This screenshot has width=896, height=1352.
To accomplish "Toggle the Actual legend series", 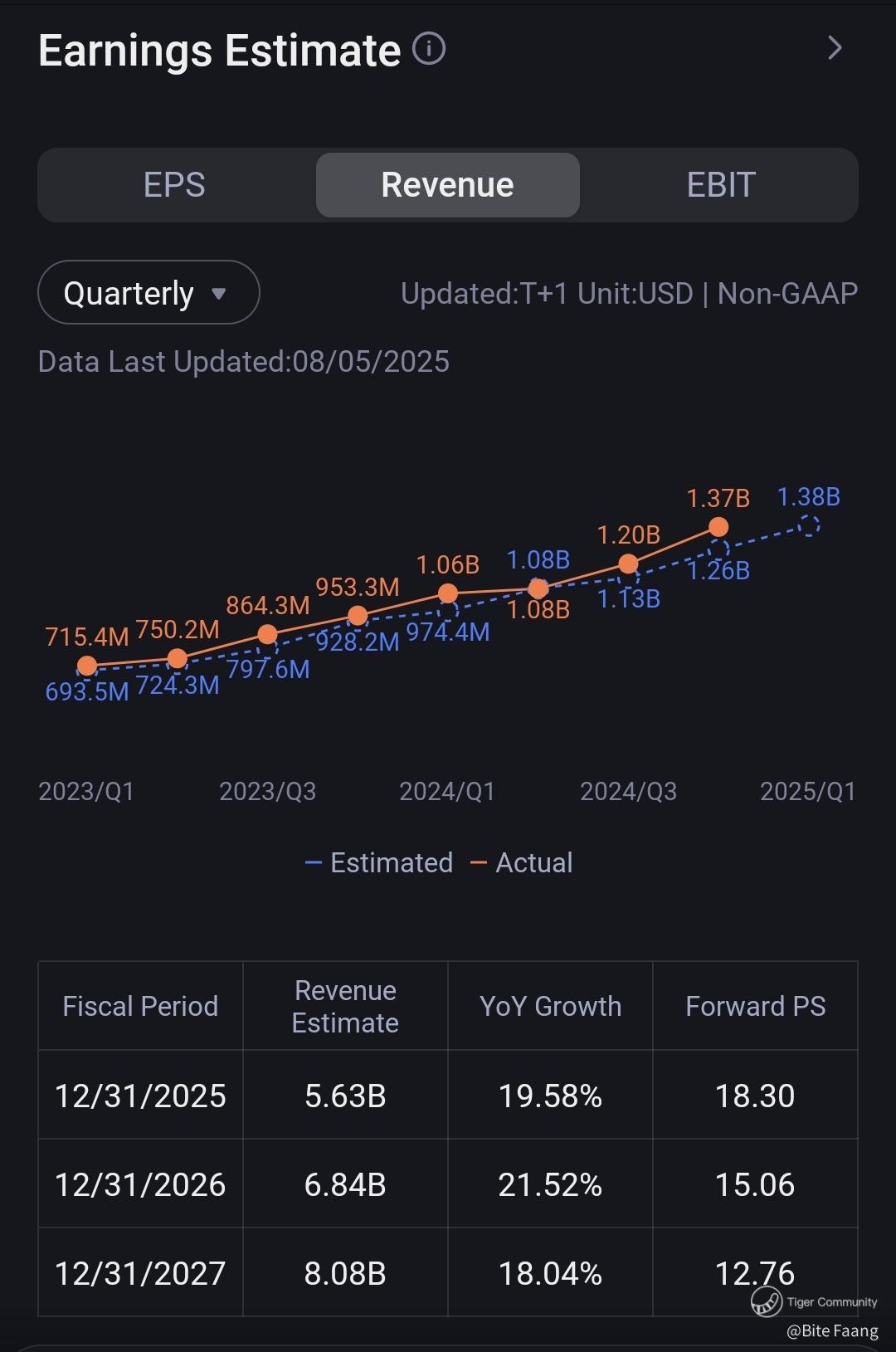I will click(x=523, y=863).
